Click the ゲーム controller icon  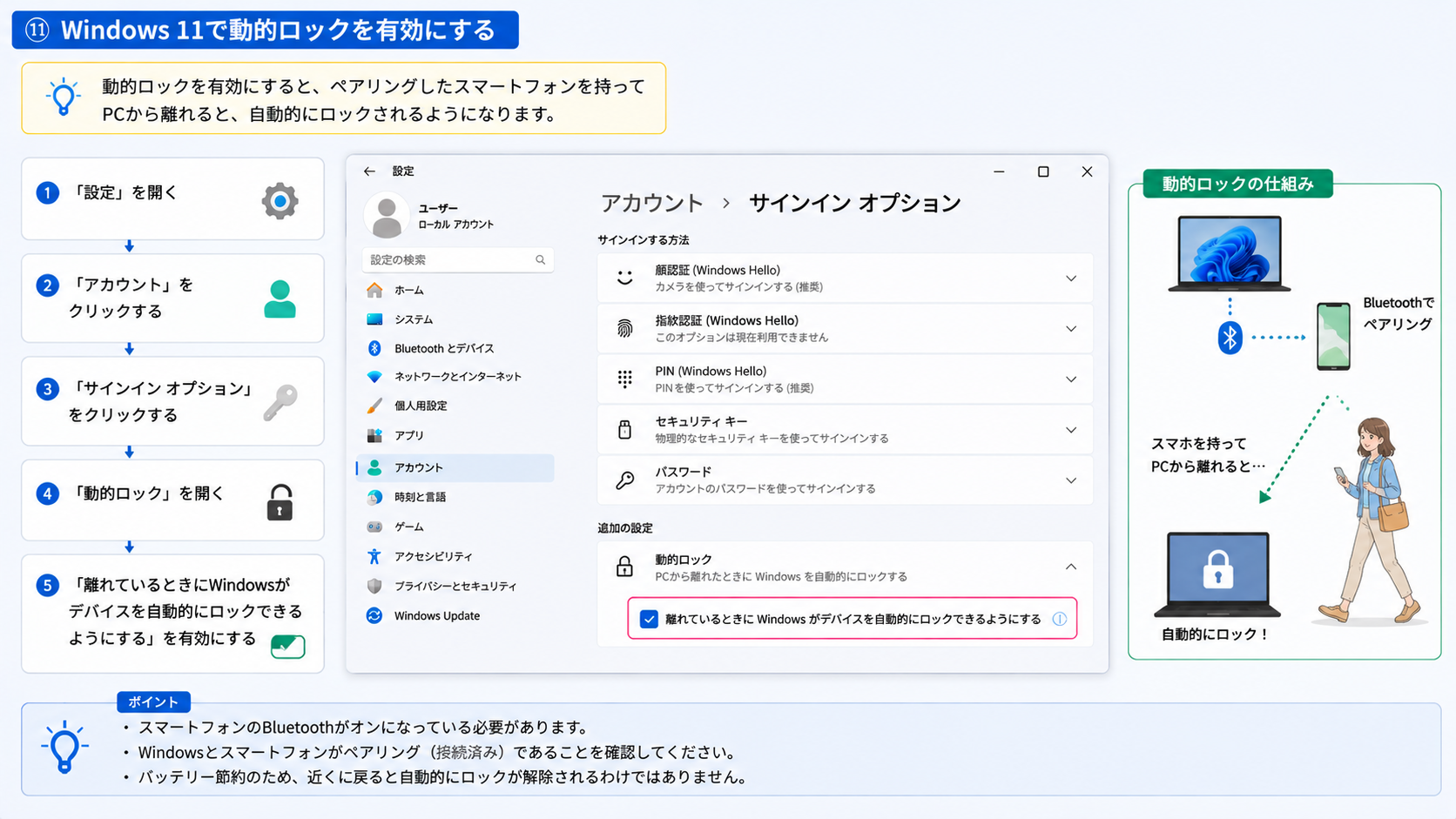coord(374,527)
